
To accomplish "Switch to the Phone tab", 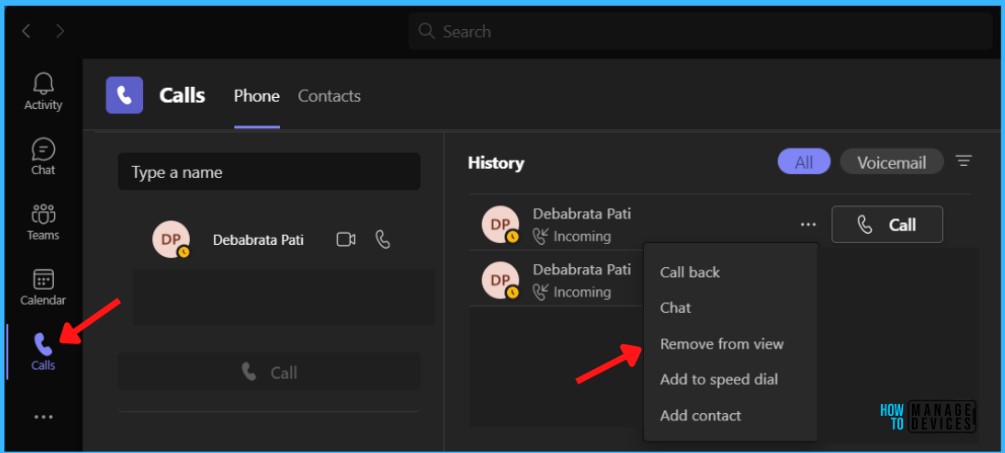I will (x=256, y=96).
